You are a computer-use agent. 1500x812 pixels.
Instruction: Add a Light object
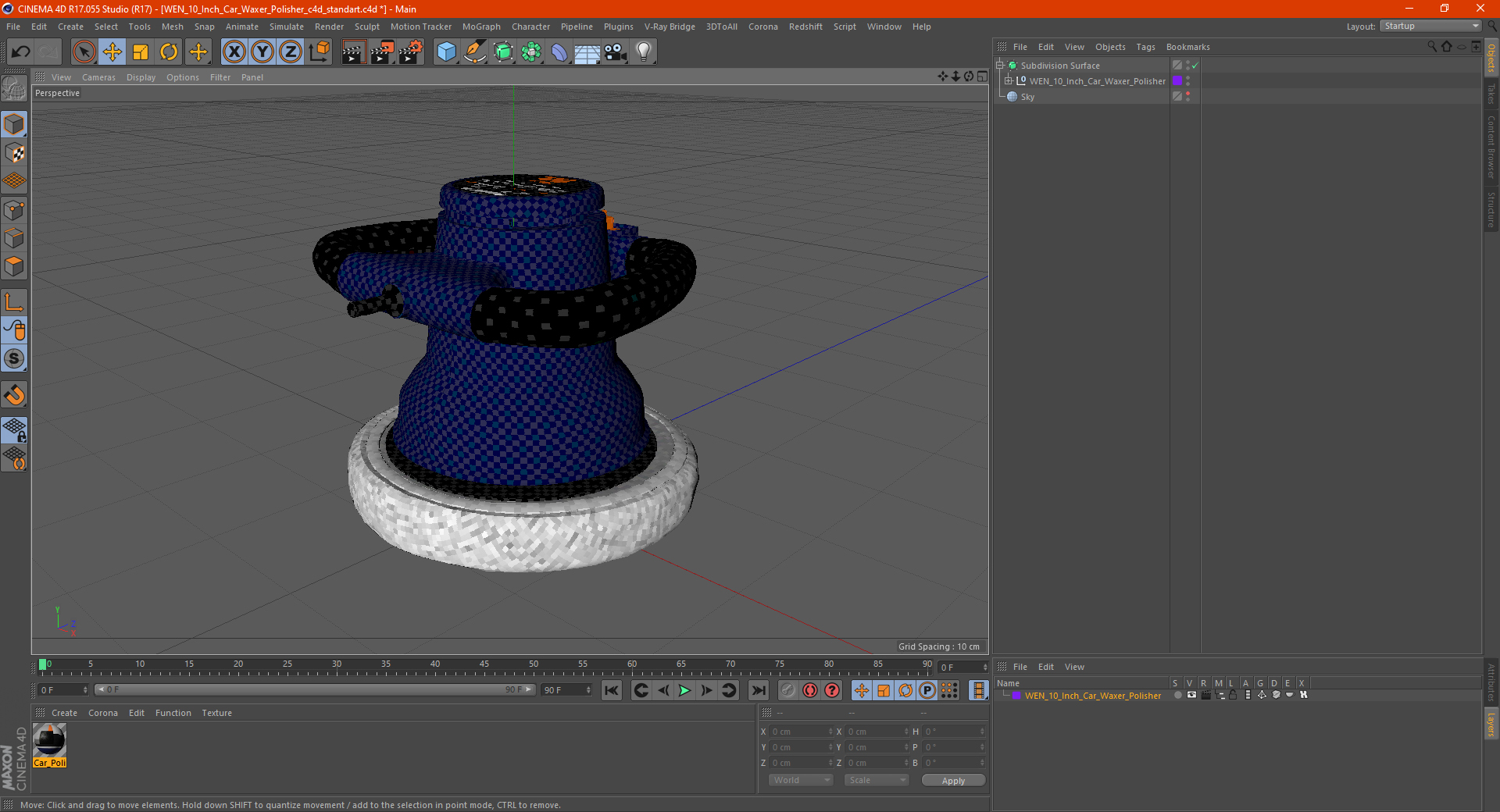(644, 52)
